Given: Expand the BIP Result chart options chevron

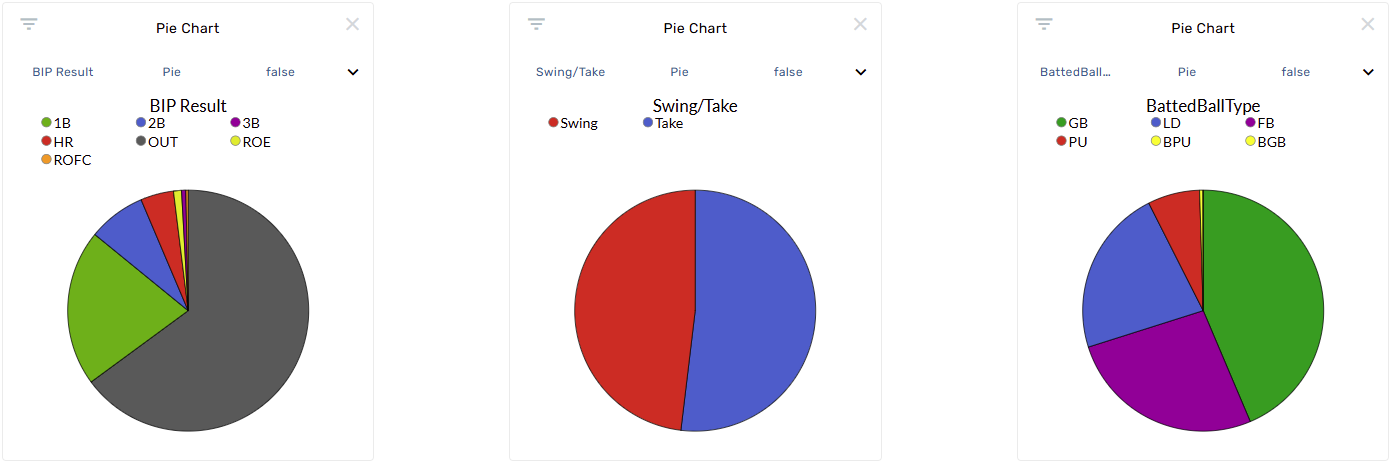Looking at the screenshot, I should pyautogui.click(x=353, y=72).
